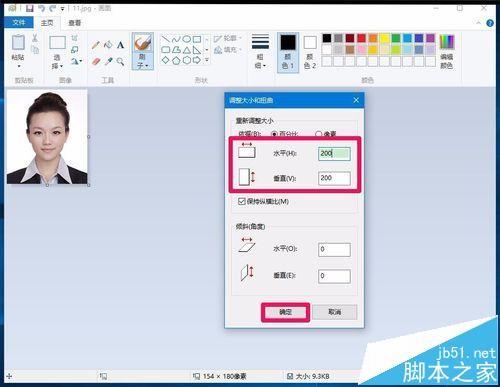Pick the red color swatch in palette
Image resolution: width=500 pixels, height=387 pixels.
[x=361, y=38]
